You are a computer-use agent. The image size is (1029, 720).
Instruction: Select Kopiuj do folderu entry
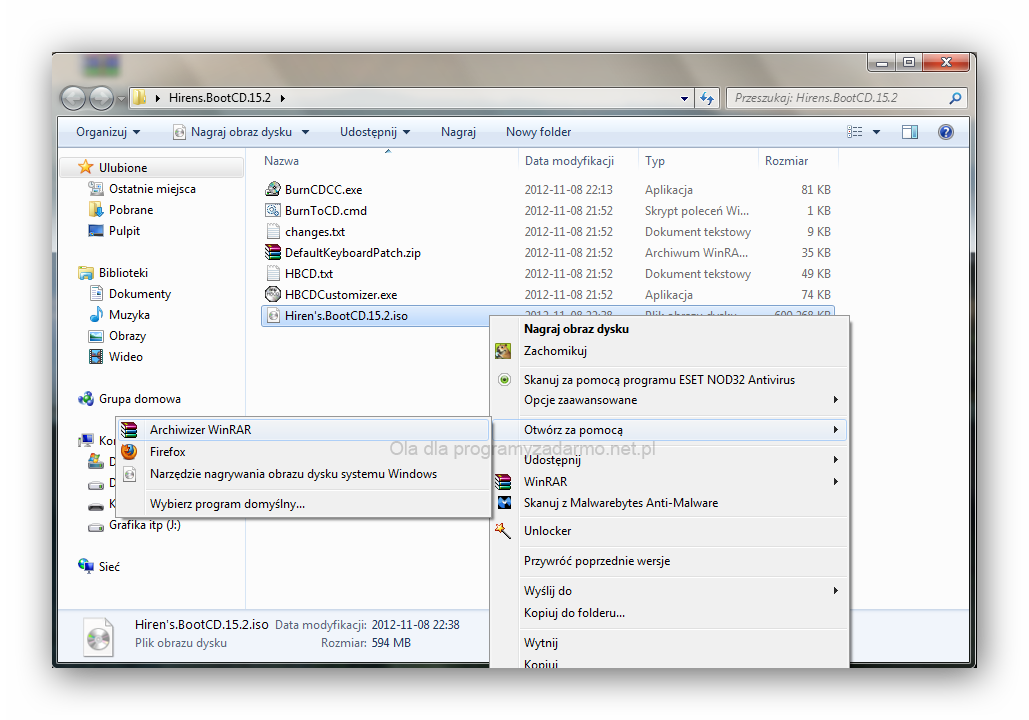(x=669, y=613)
